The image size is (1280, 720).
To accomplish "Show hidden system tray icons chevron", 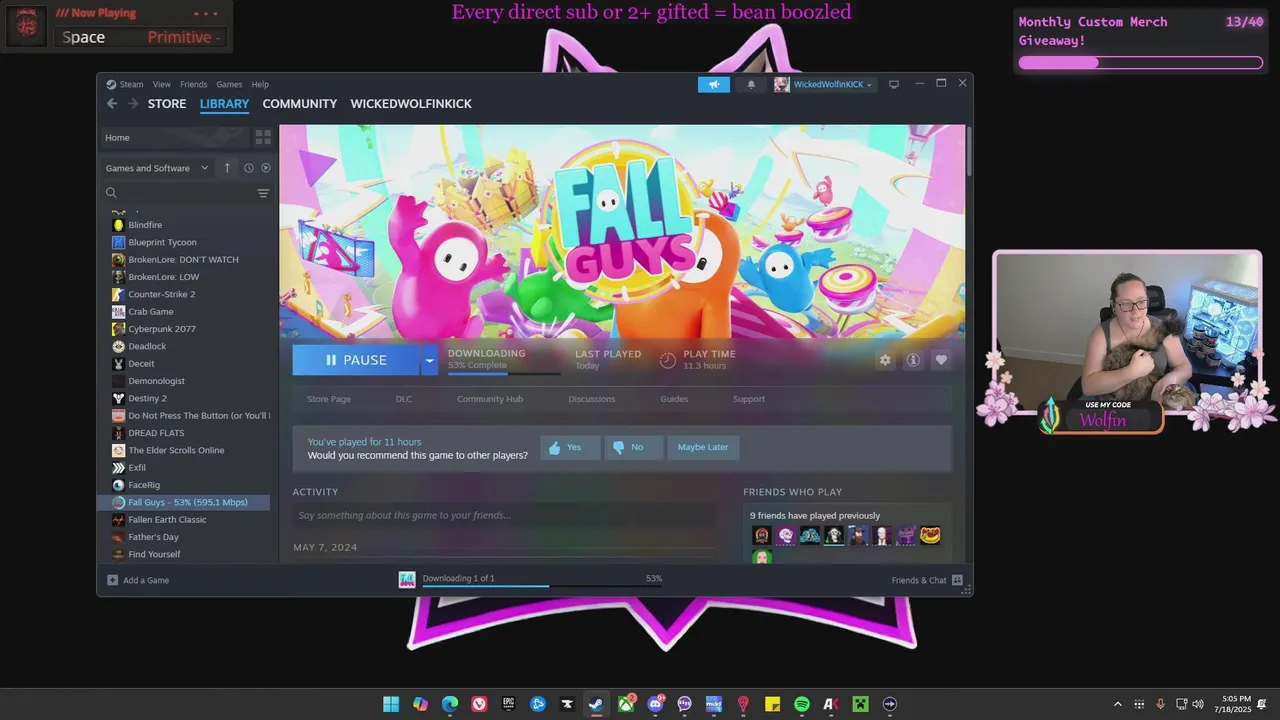I will click(1117, 704).
